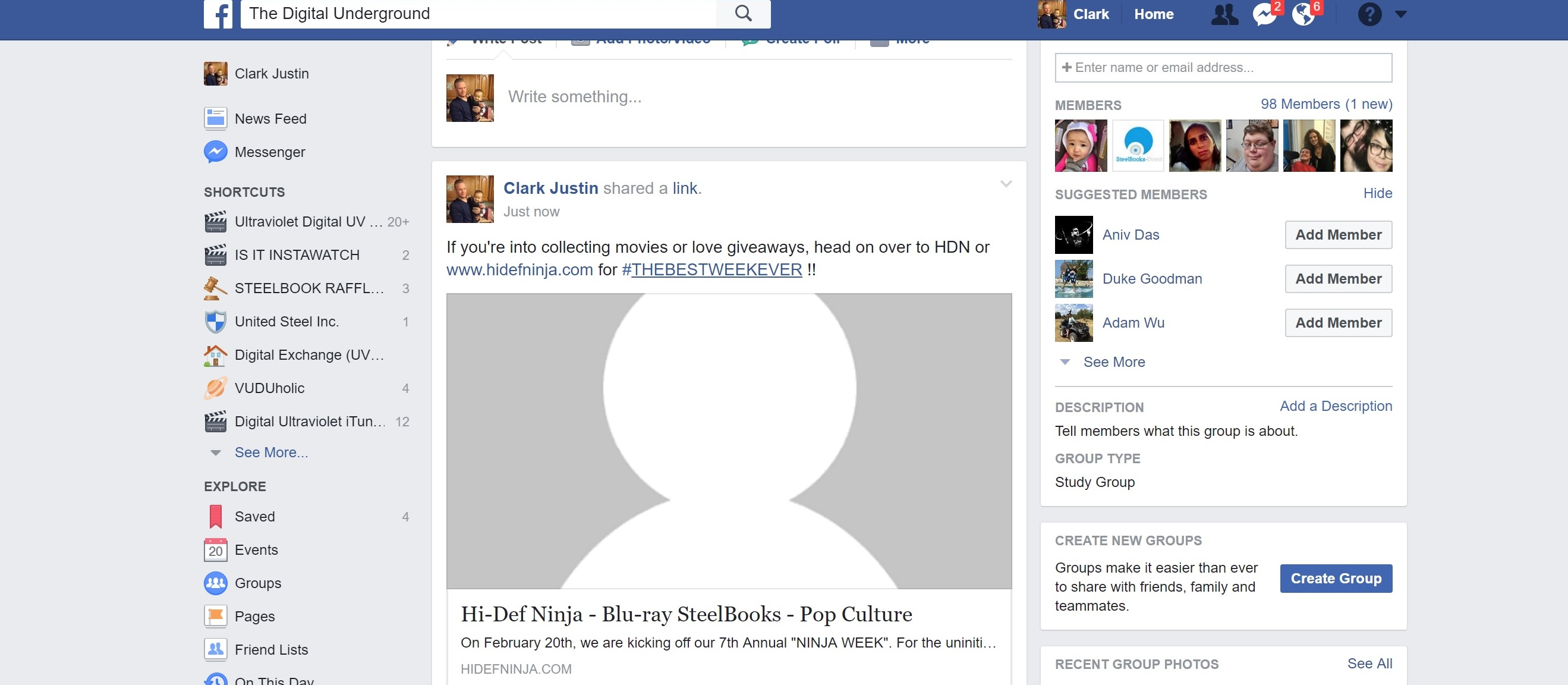Screen dimensions: 1568x685
Task: Open post options chevron on Clark's post
Action: click(x=1006, y=184)
